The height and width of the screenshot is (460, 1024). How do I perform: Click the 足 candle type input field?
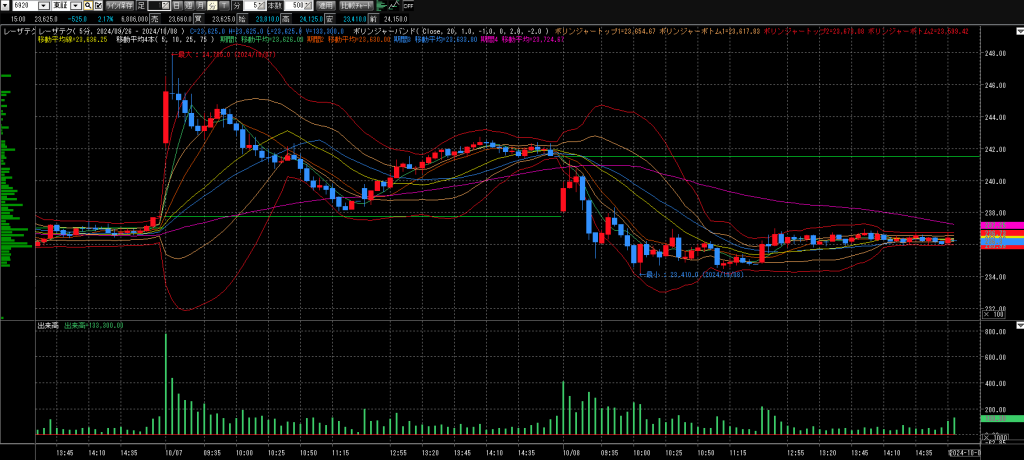coord(154,6)
